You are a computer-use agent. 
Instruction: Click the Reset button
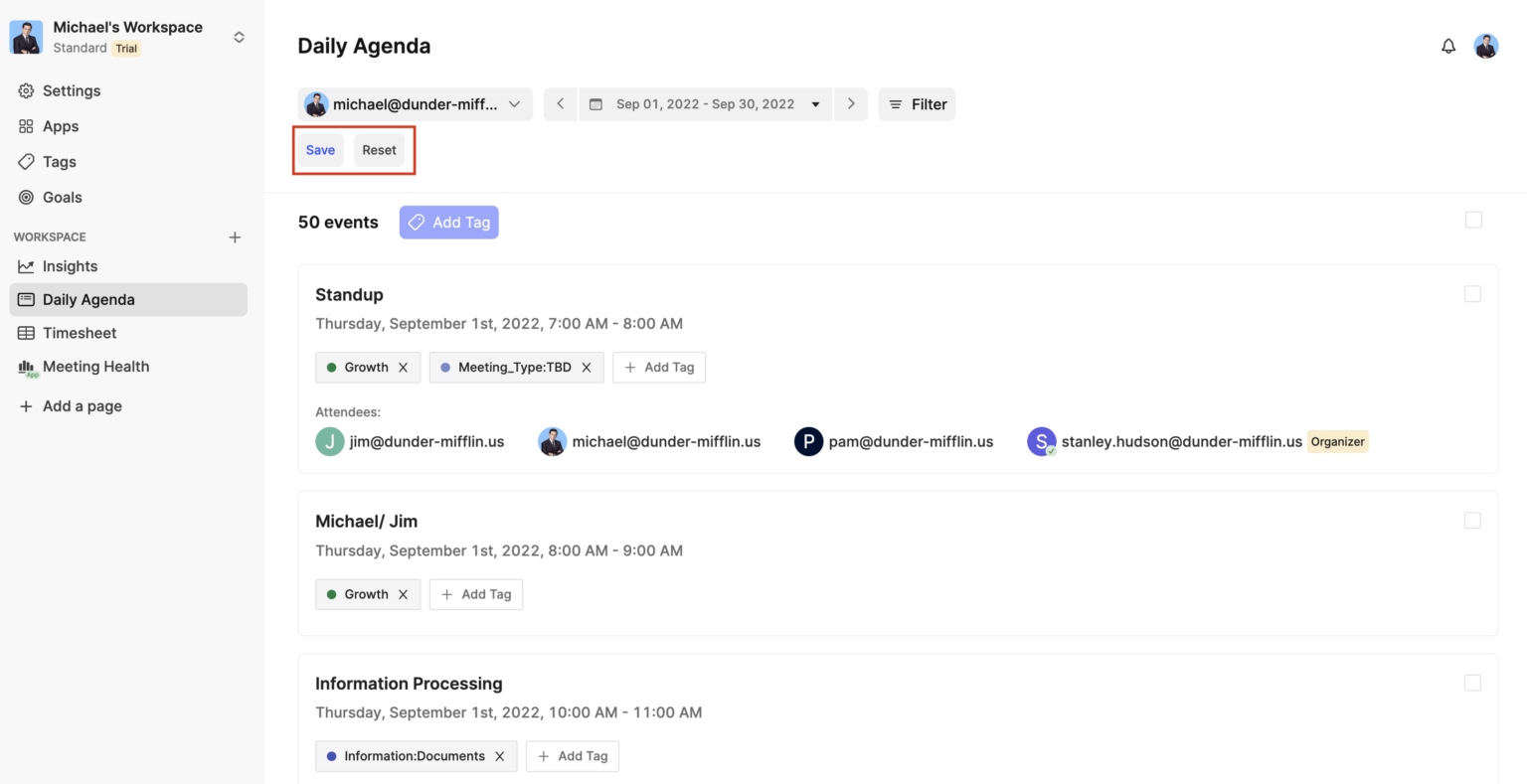point(379,150)
